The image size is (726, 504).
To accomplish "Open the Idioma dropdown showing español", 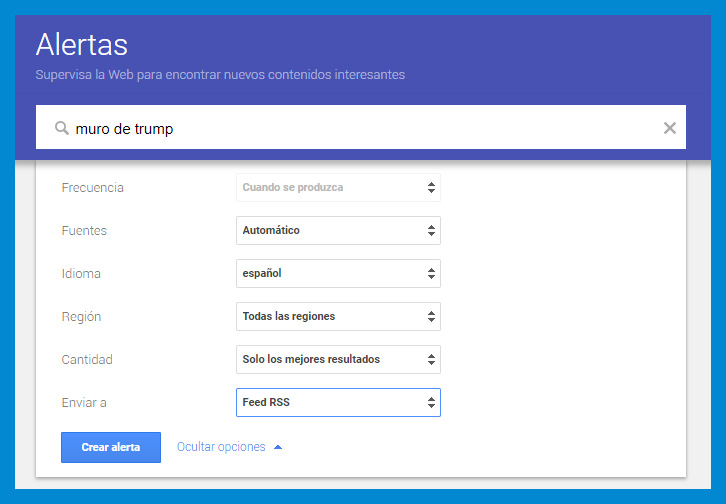I will (338, 274).
